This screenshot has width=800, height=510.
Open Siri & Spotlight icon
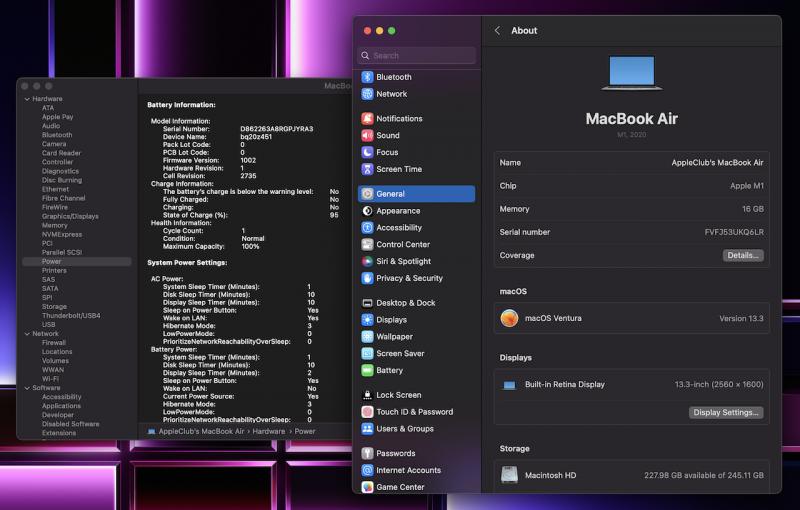367,262
